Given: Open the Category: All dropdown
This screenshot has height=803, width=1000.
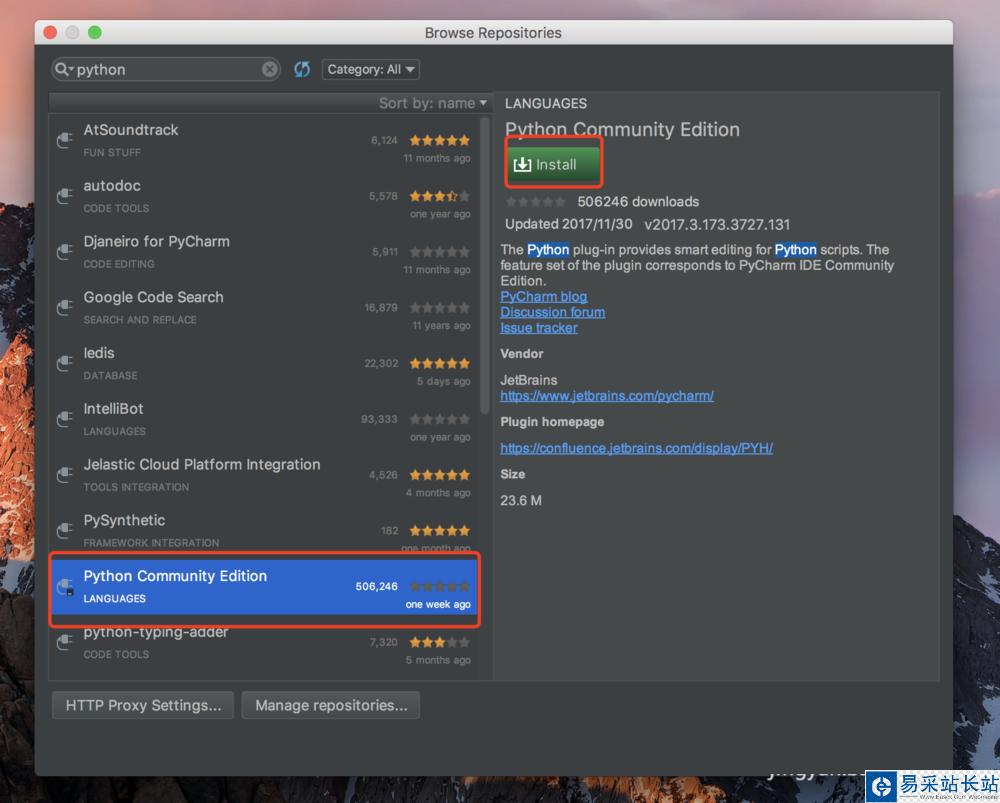Looking at the screenshot, I should pyautogui.click(x=371, y=69).
